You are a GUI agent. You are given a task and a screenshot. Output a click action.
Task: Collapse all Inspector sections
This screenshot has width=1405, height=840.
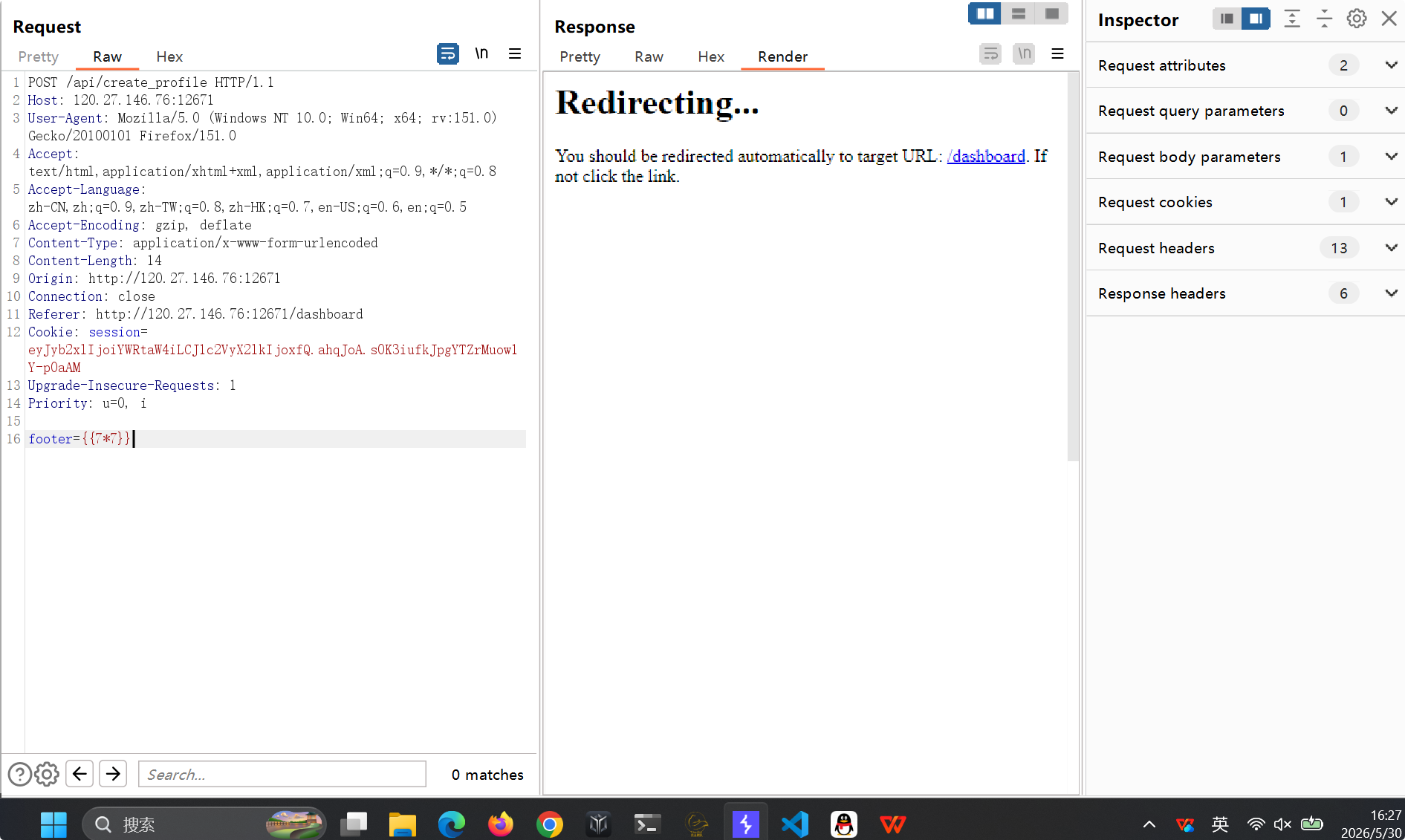pos(1324,19)
